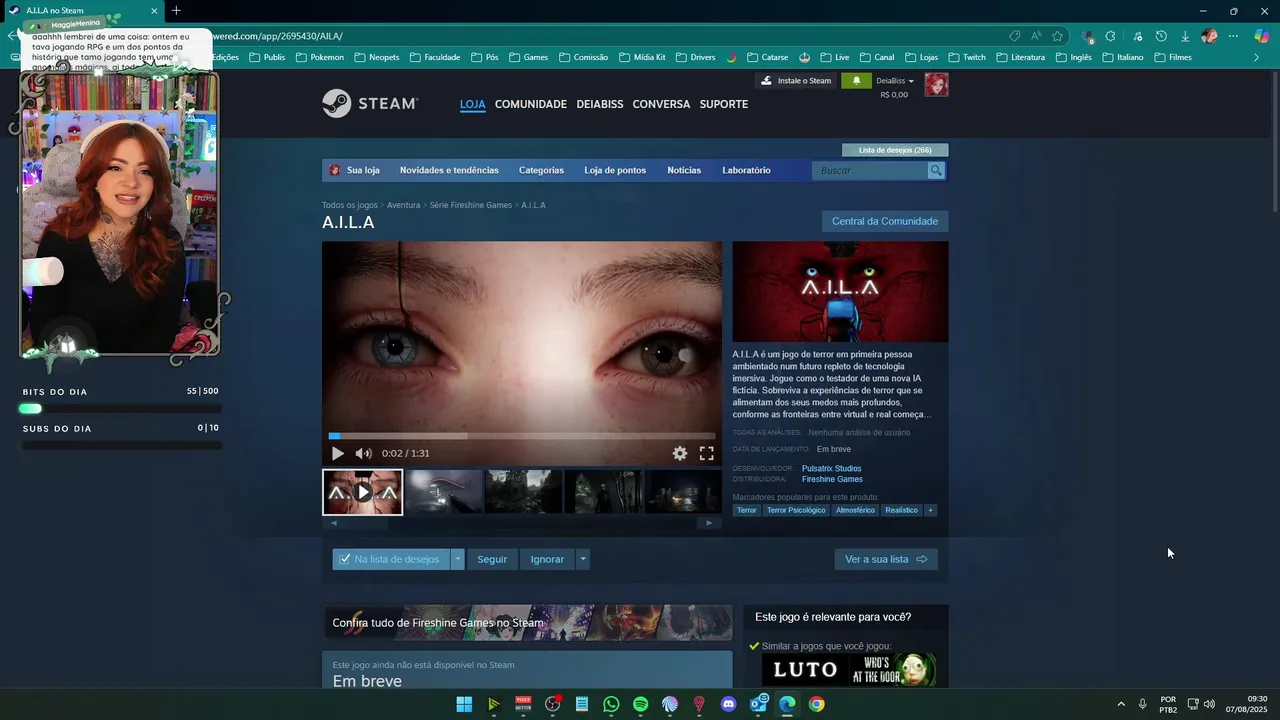Expand more tags with the plus button
This screenshot has width=1280, height=720.
pos(930,510)
